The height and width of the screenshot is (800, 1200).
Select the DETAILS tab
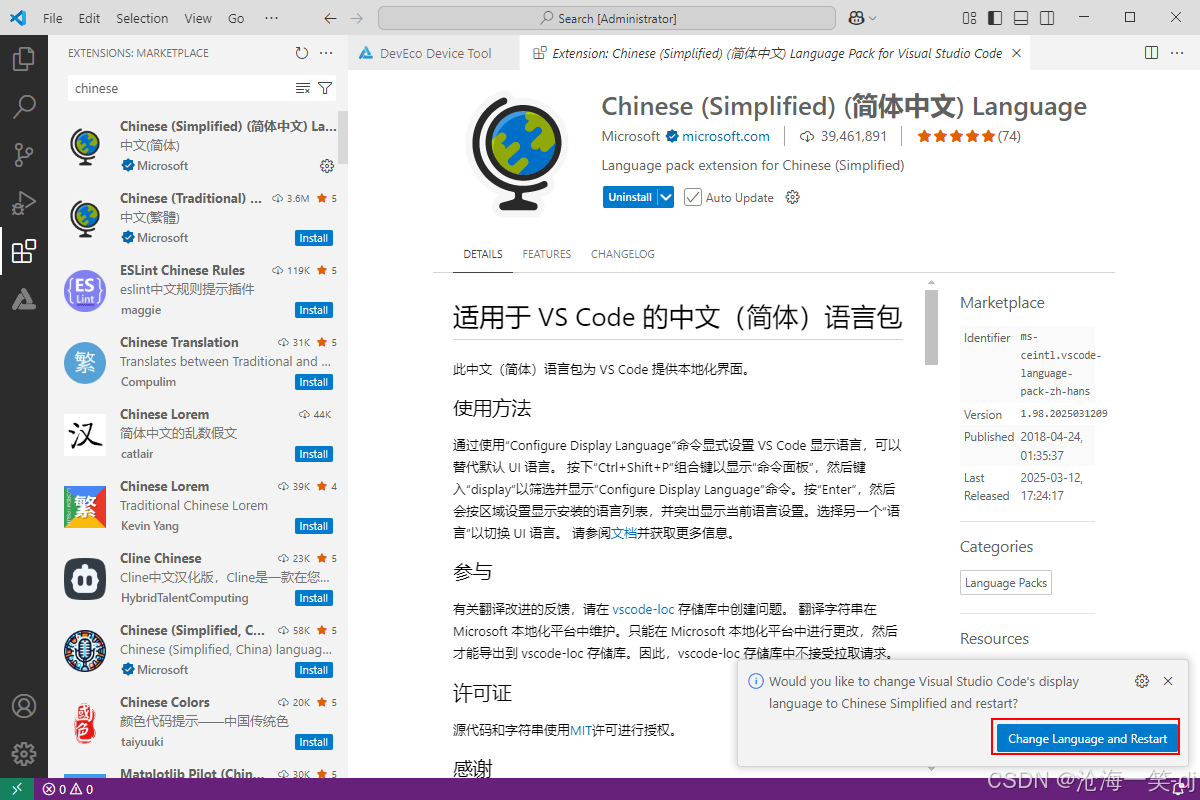(483, 254)
